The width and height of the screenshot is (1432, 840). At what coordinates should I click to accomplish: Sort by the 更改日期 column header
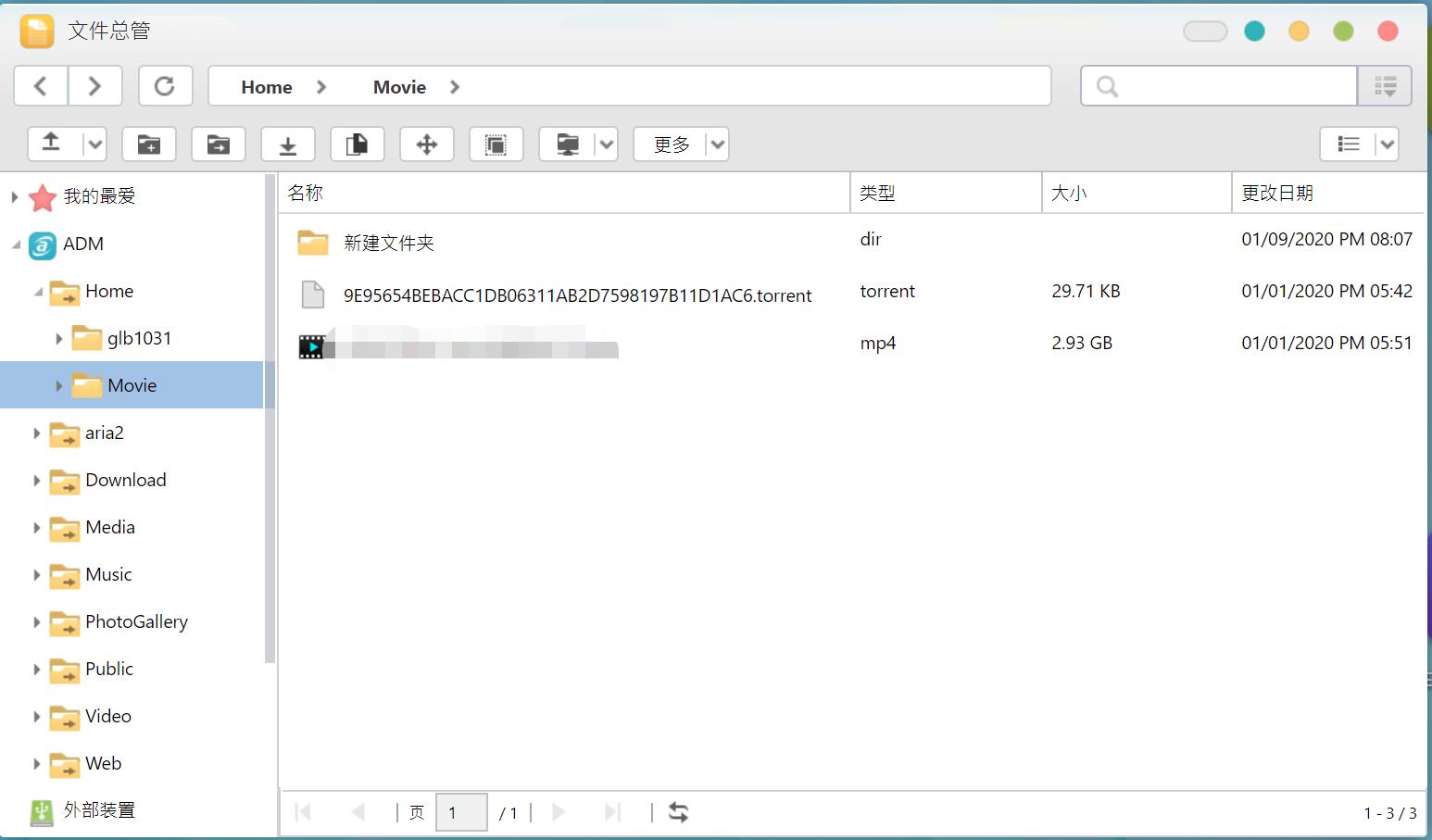[1277, 193]
